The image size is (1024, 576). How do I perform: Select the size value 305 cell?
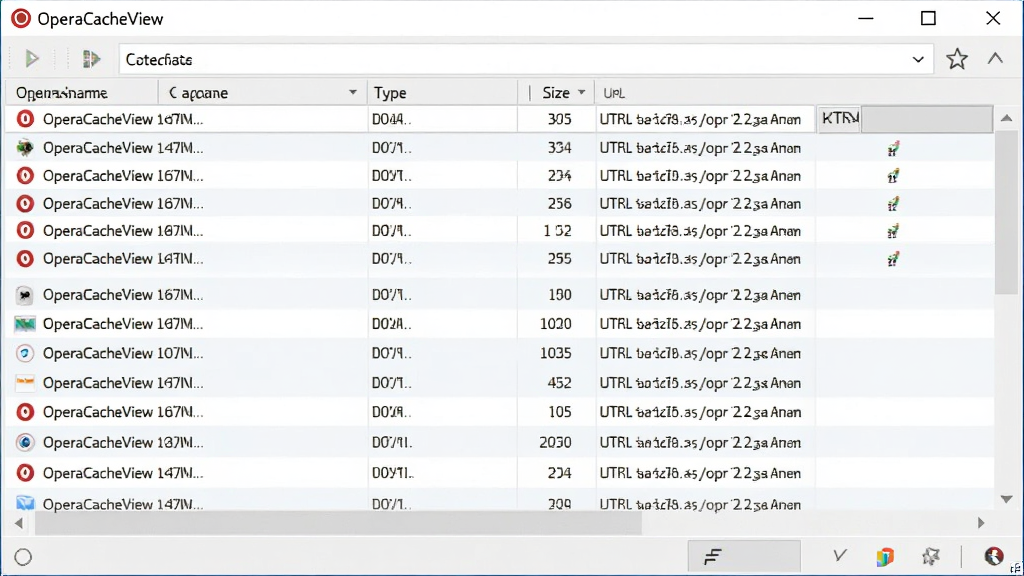[559, 119]
